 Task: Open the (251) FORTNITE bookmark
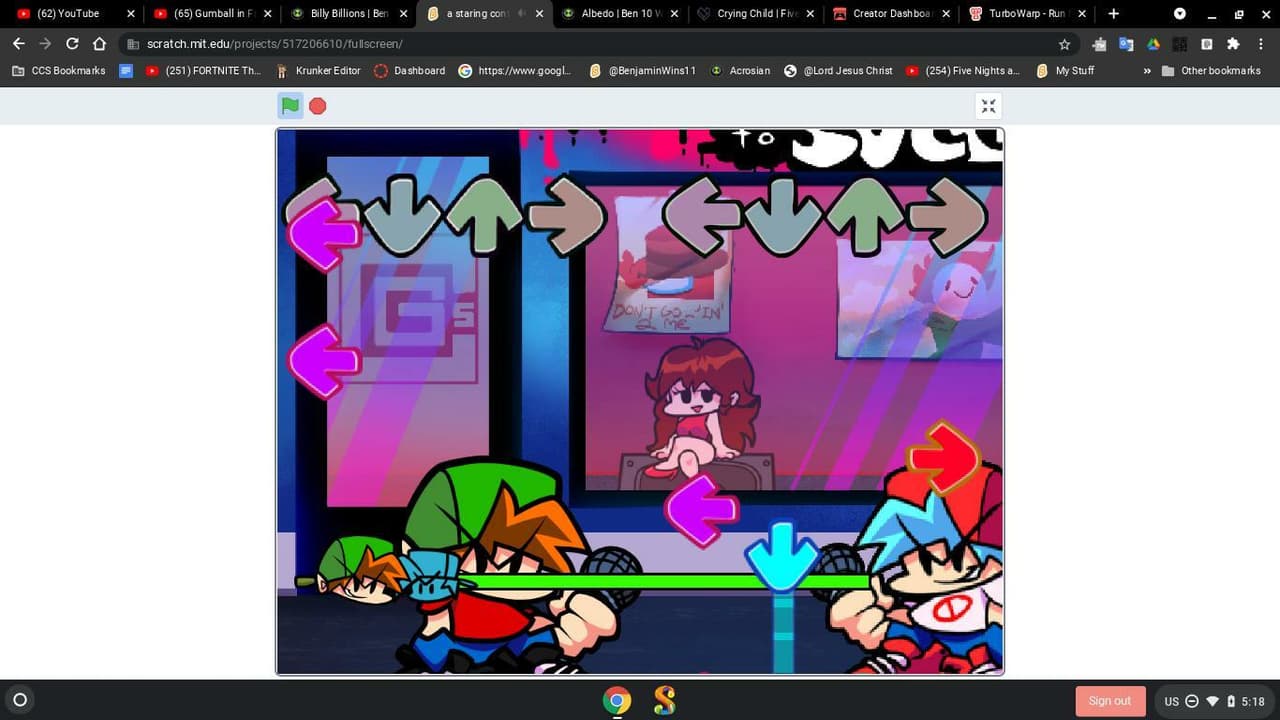(204, 71)
